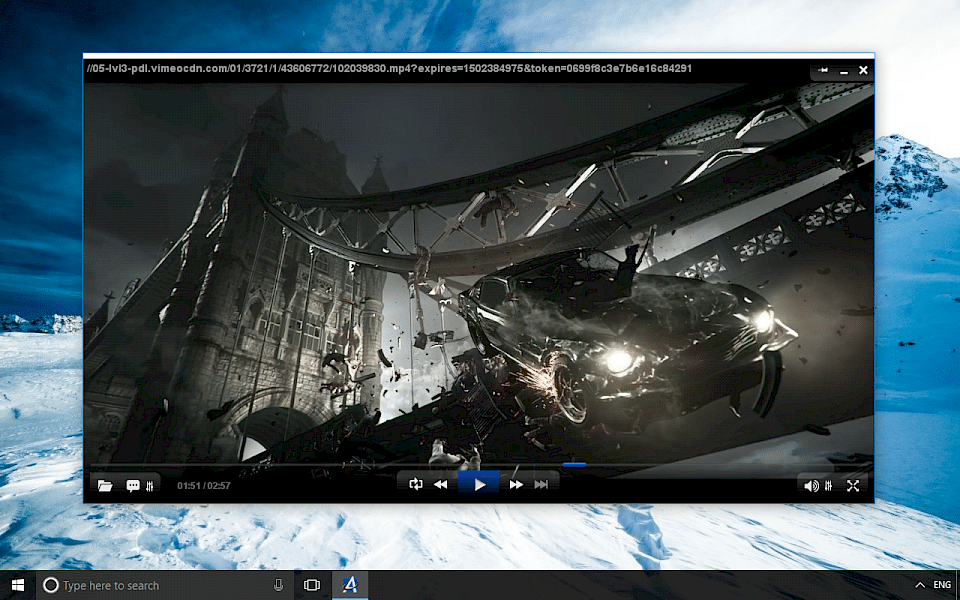Change ENG input language indicator
This screenshot has width=960, height=600.
(x=942, y=585)
